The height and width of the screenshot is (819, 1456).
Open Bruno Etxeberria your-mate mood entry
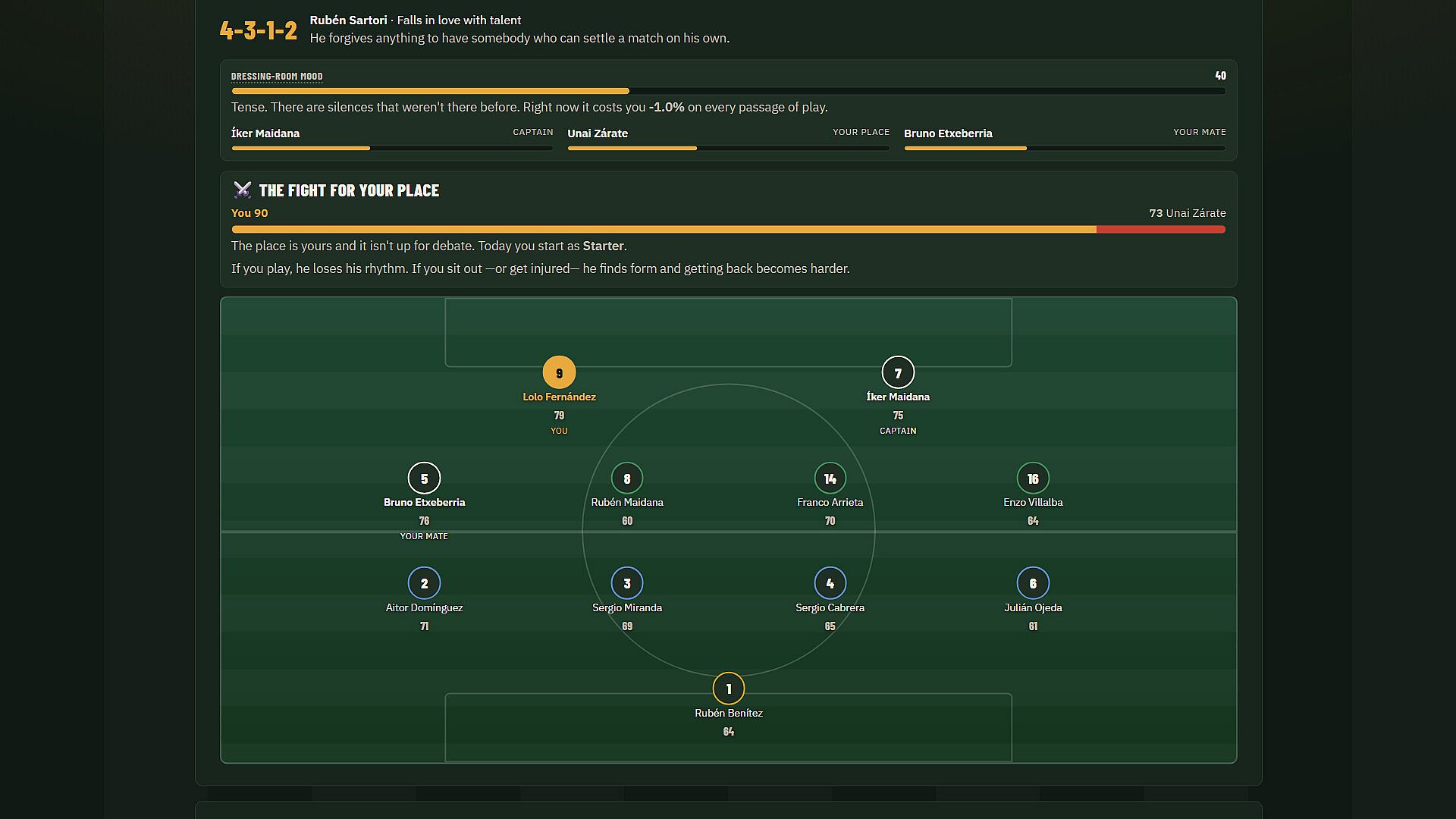click(1065, 139)
